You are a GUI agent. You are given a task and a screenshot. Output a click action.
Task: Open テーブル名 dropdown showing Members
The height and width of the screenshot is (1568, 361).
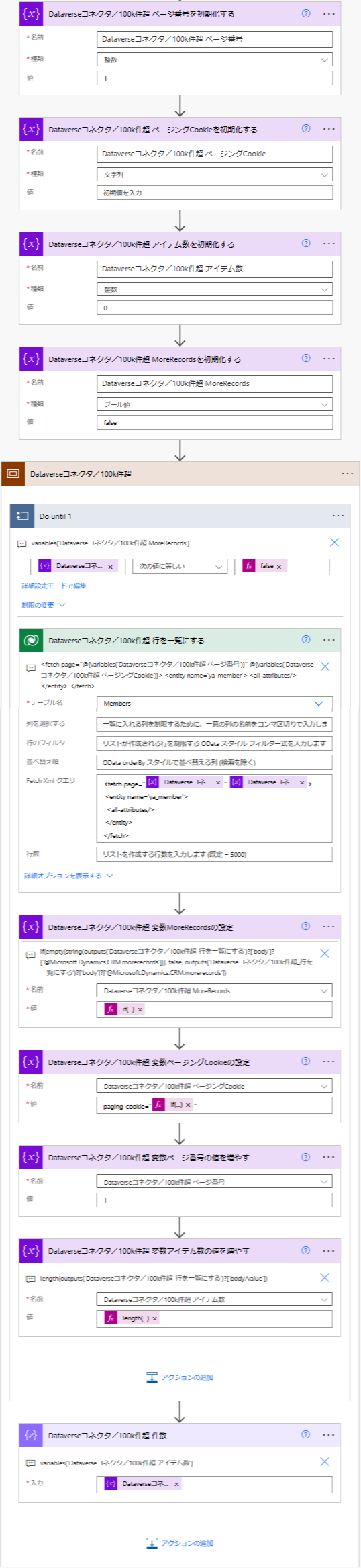point(215,704)
